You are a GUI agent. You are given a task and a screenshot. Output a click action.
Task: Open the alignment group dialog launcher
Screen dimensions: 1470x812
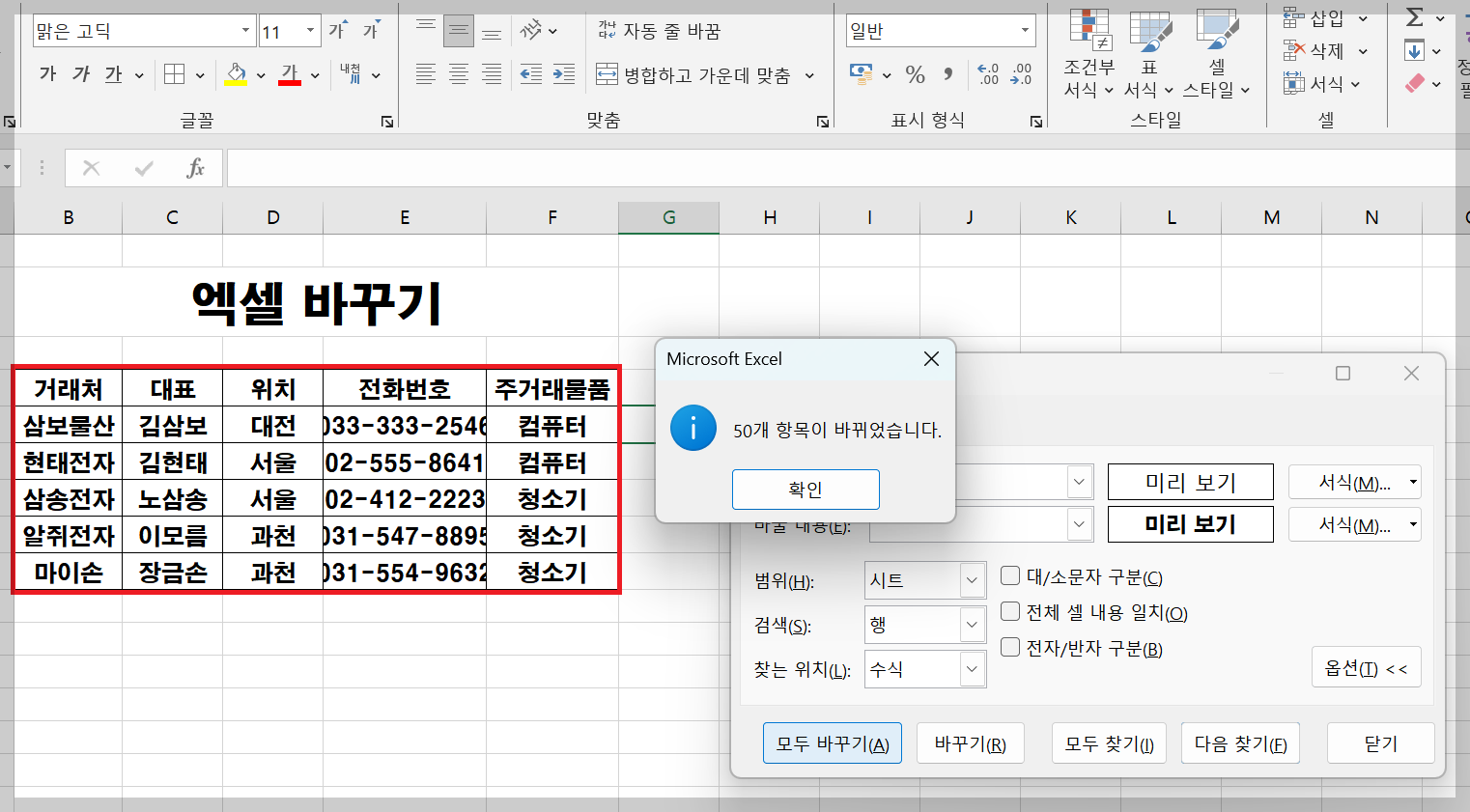pyautogui.click(x=823, y=122)
